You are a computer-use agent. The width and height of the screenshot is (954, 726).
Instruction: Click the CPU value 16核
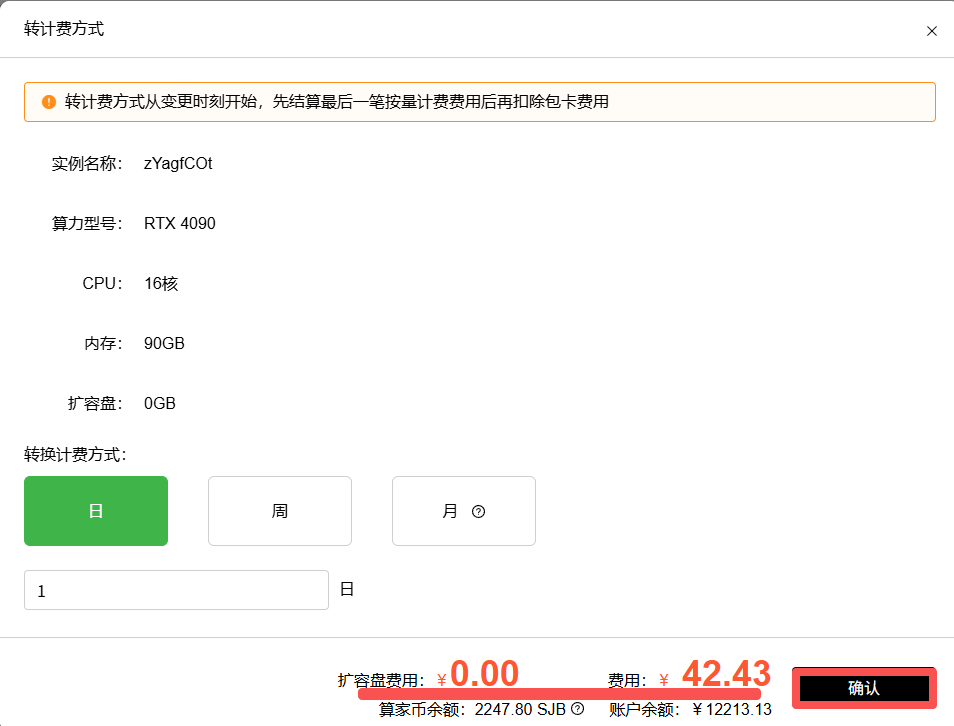coord(161,284)
